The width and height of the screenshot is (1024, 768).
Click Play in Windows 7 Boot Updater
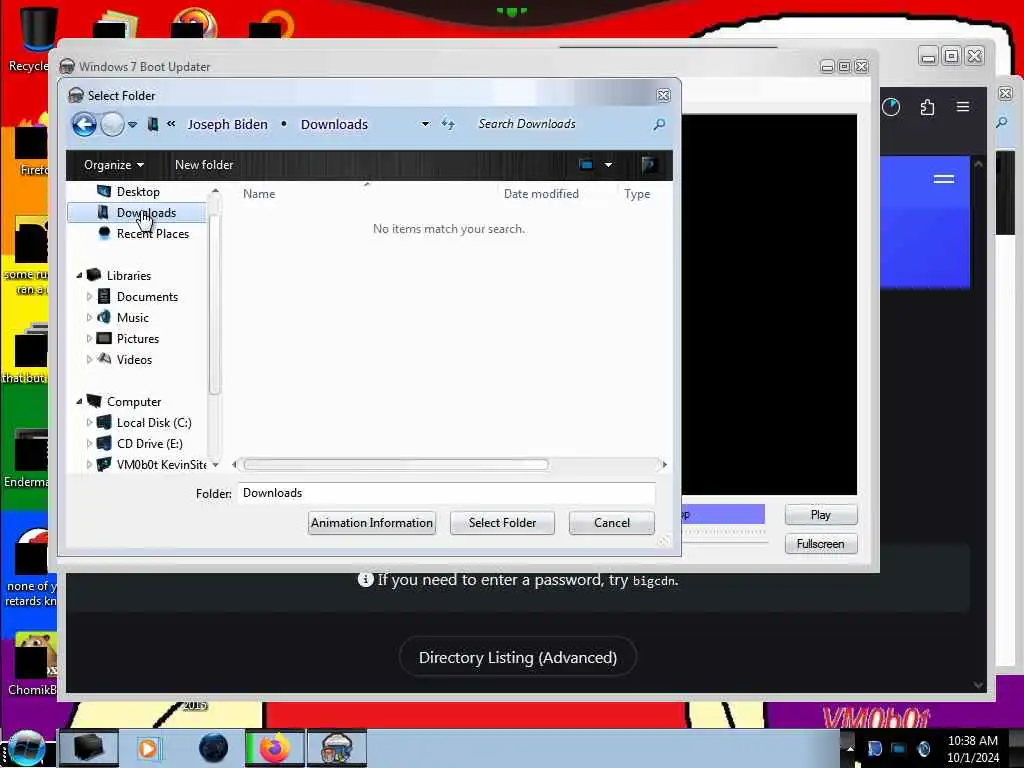tap(821, 515)
